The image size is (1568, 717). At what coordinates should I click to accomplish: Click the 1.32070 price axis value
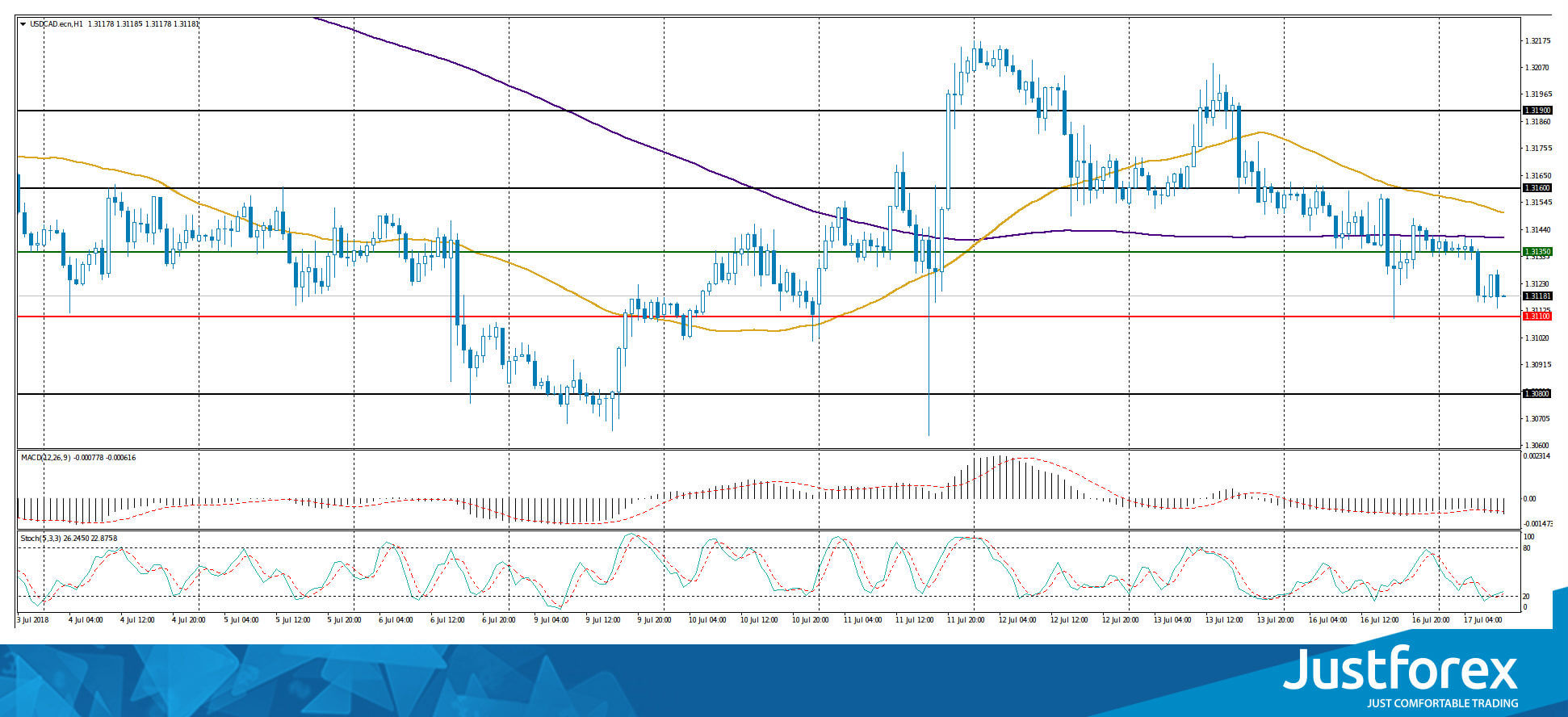1538,68
